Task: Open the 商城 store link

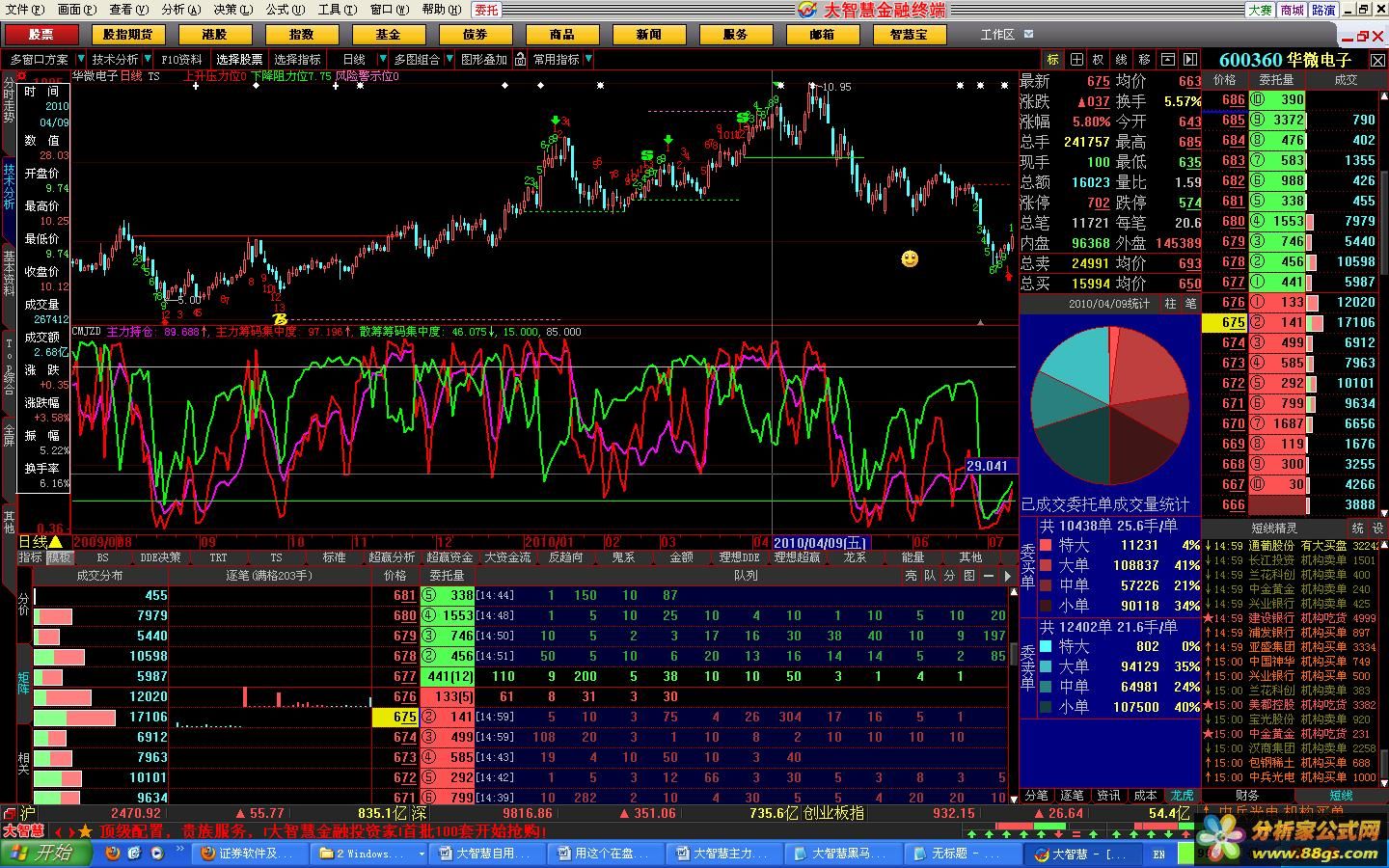Action: [x=1293, y=10]
